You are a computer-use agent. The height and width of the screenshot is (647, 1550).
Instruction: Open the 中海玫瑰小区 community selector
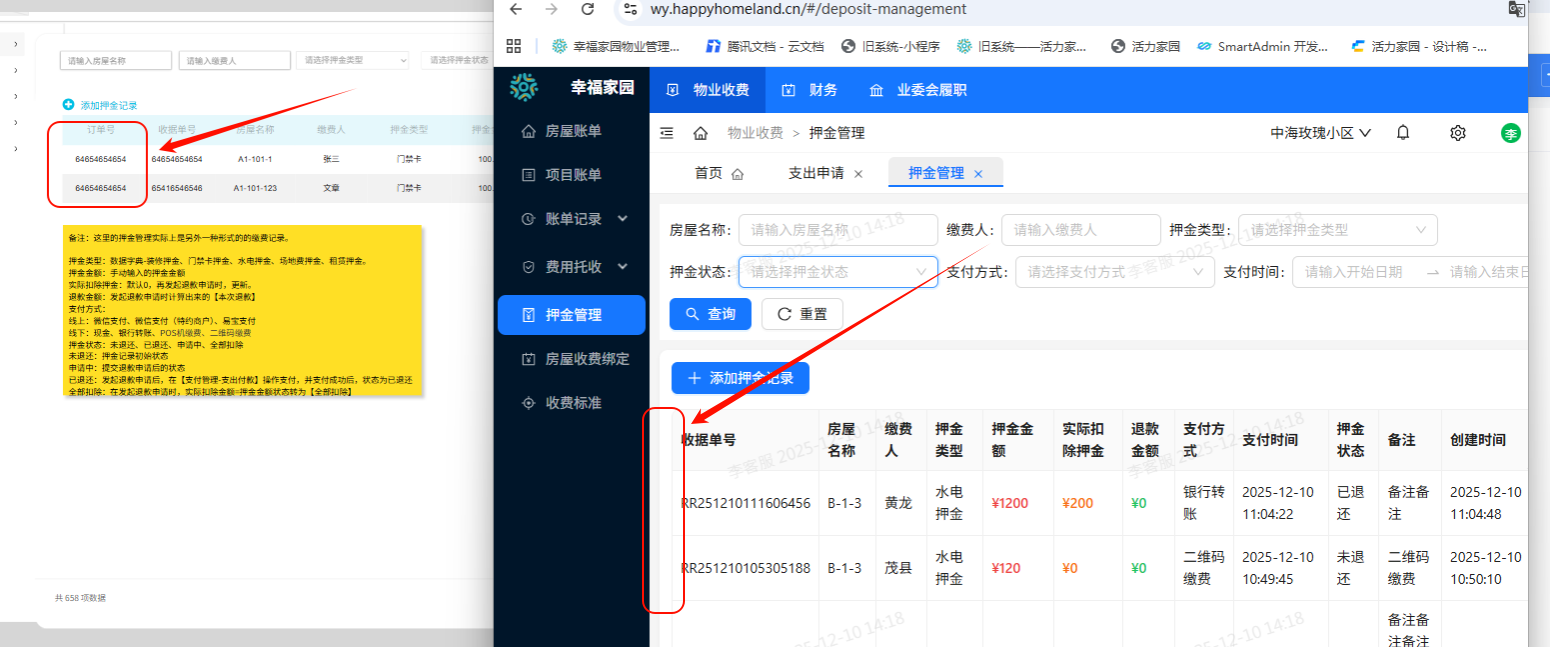[x=1321, y=132]
